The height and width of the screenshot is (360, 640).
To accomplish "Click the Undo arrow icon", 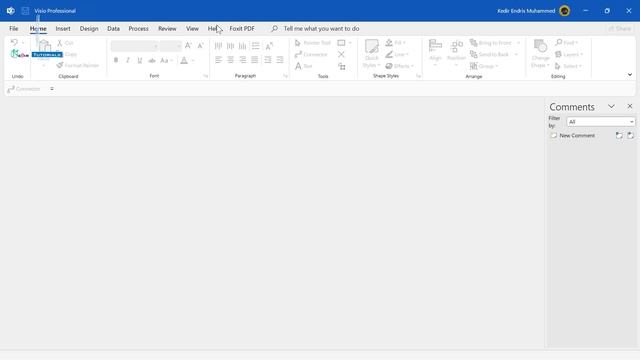I will coord(14,42).
